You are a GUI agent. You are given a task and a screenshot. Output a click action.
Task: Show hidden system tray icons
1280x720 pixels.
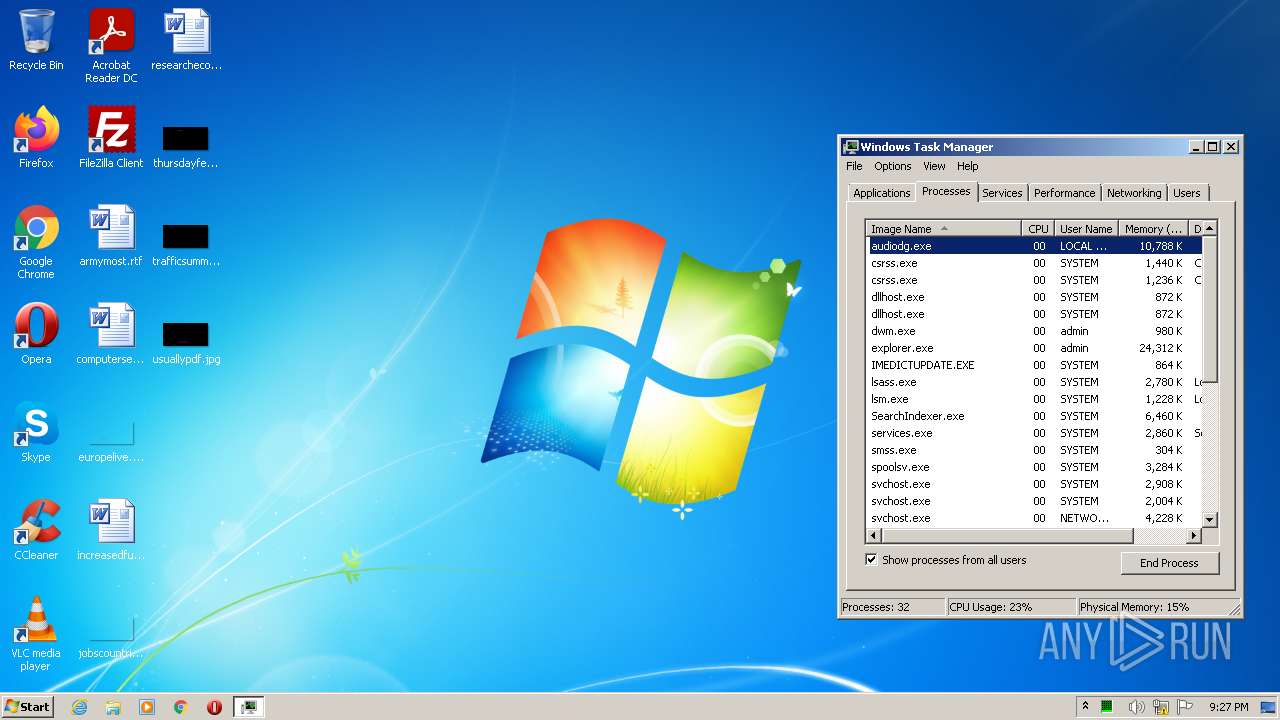click(1085, 706)
